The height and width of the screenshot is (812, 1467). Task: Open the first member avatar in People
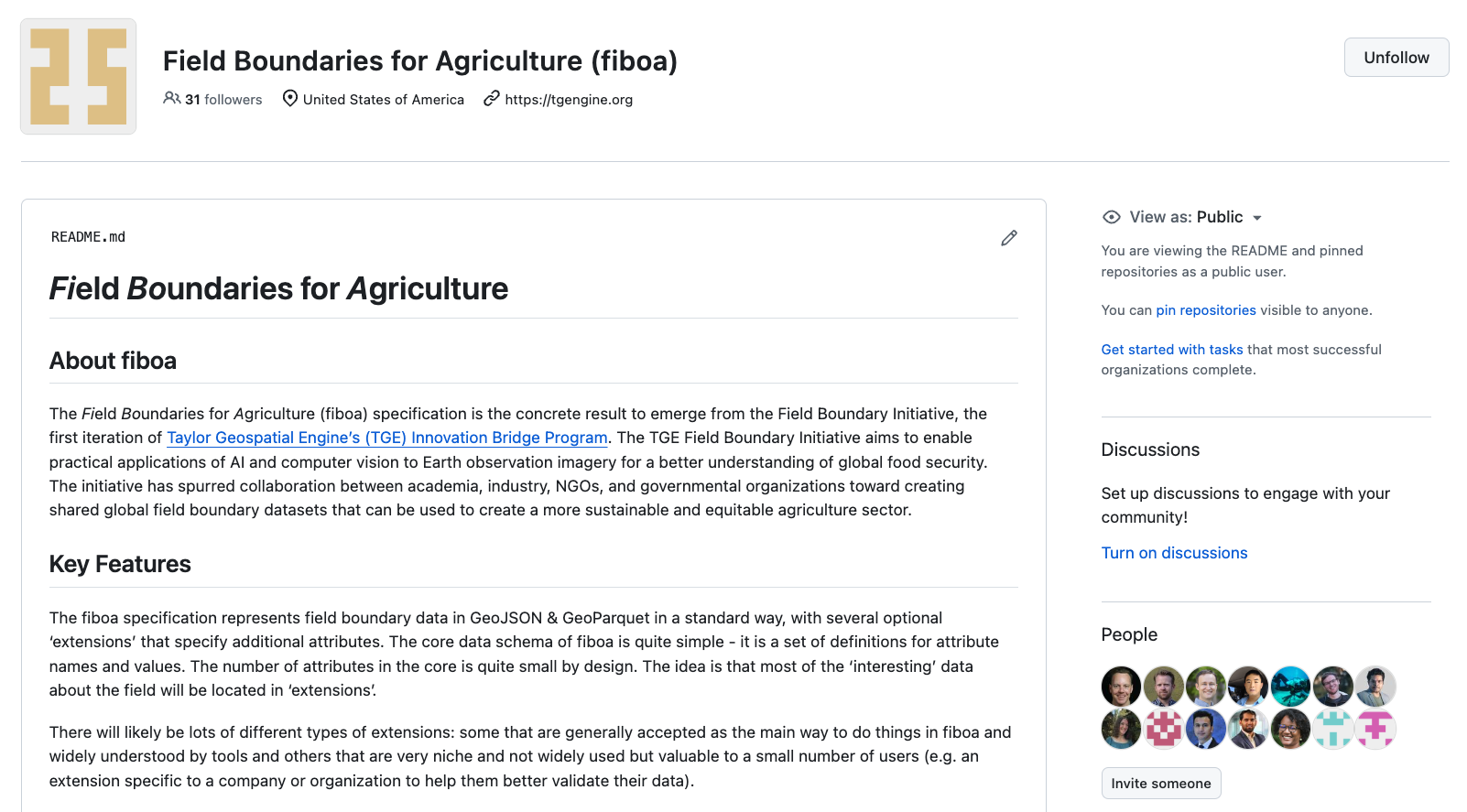(x=1121, y=686)
